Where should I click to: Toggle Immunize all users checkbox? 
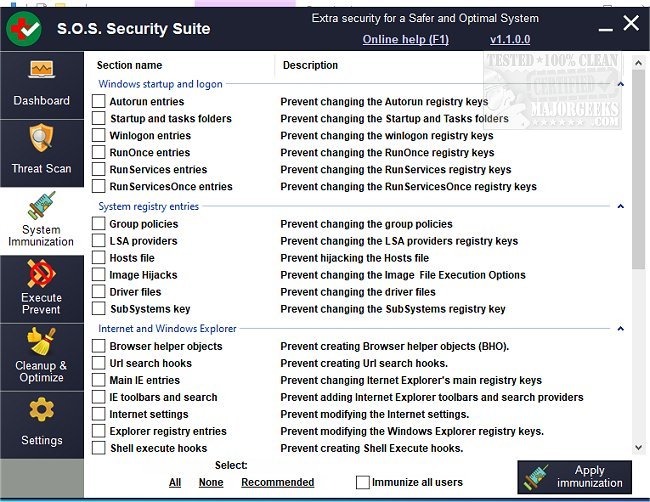(x=363, y=482)
